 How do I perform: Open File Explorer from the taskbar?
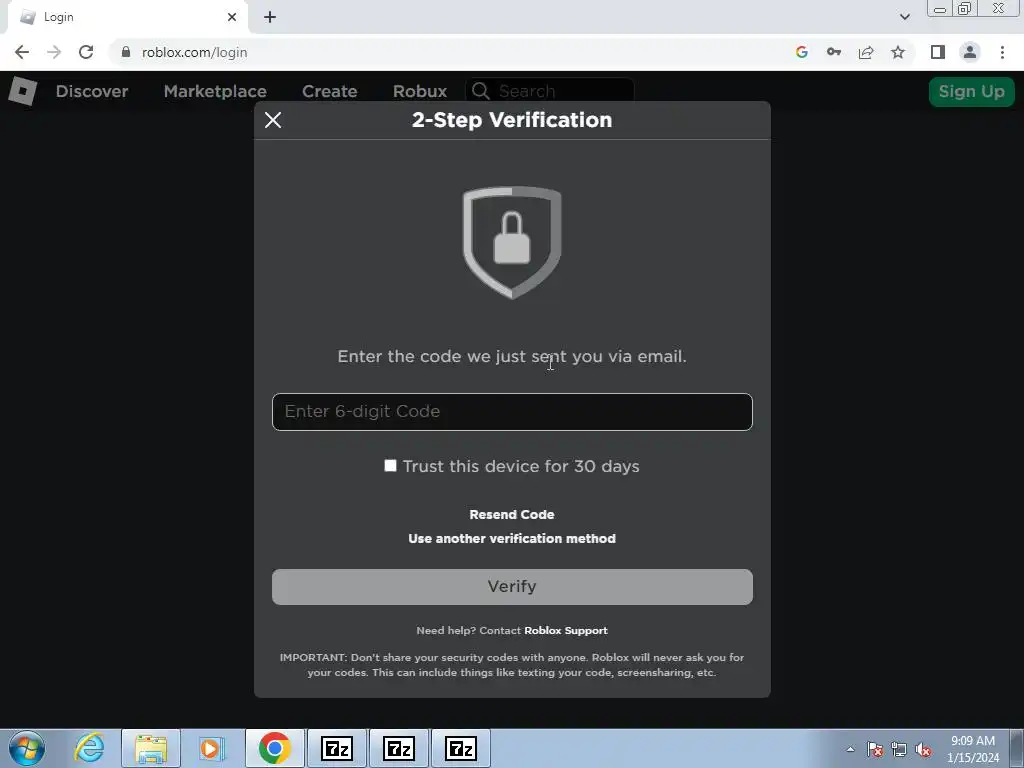151,748
